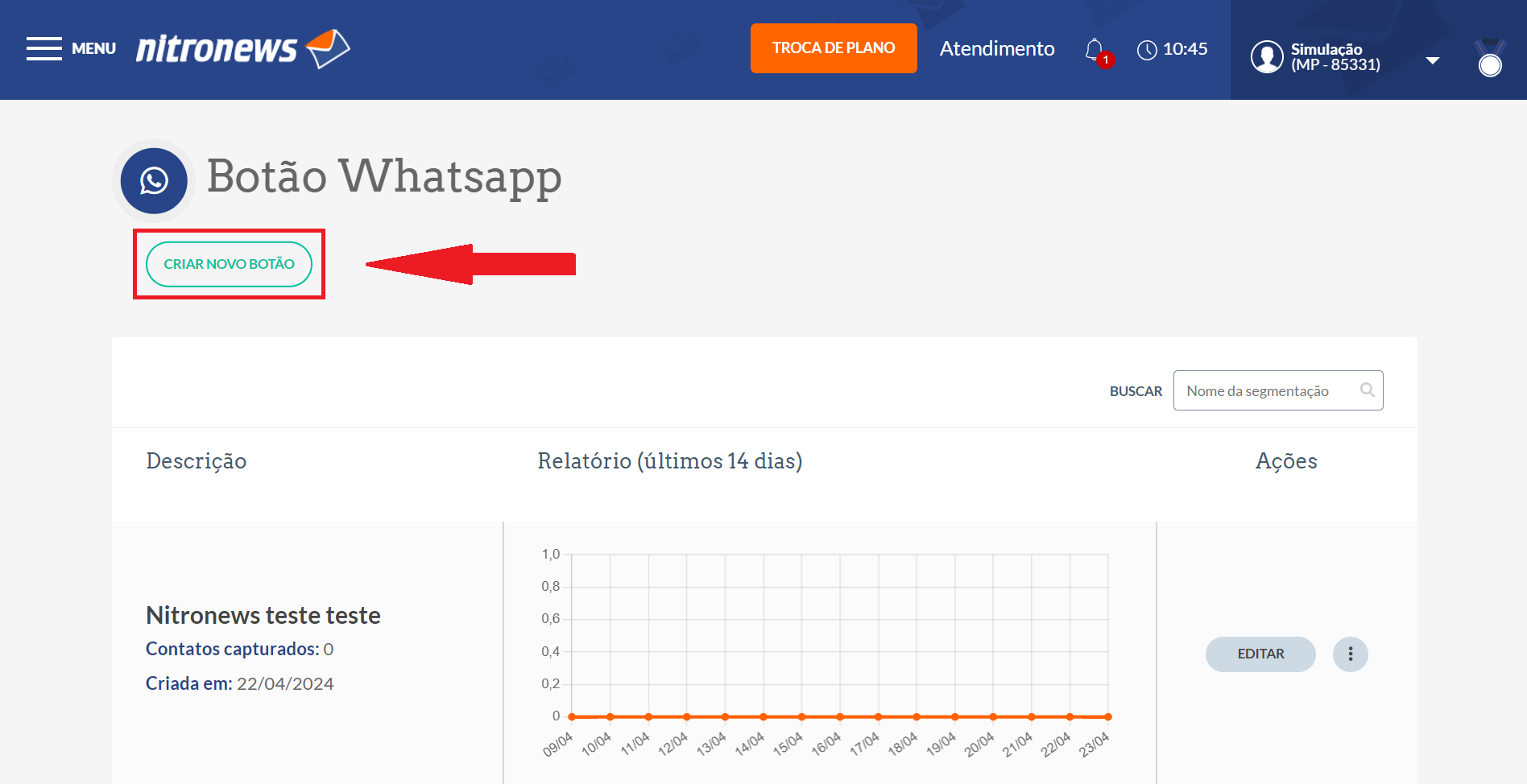The width and height of the screenshot is (1527, 784).
Task: Open the hamburger MENU icon
Action: click(x=43, y=48)
